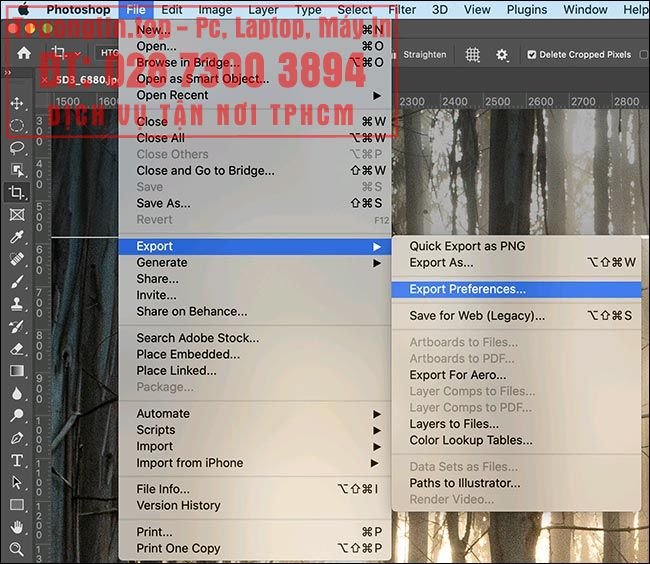
Task: Select the Healing Brush tool
Action: pos(17,259)
